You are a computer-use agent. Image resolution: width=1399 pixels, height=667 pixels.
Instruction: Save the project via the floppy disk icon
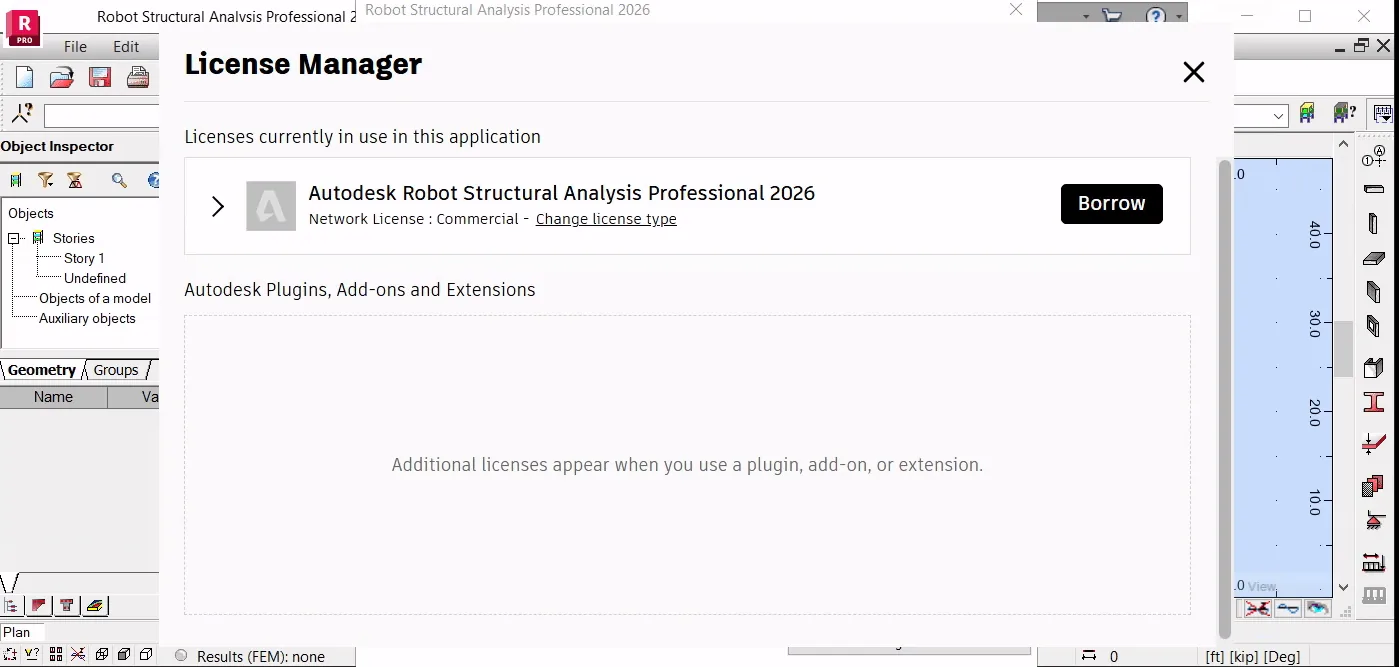click(x=100, y=77)
